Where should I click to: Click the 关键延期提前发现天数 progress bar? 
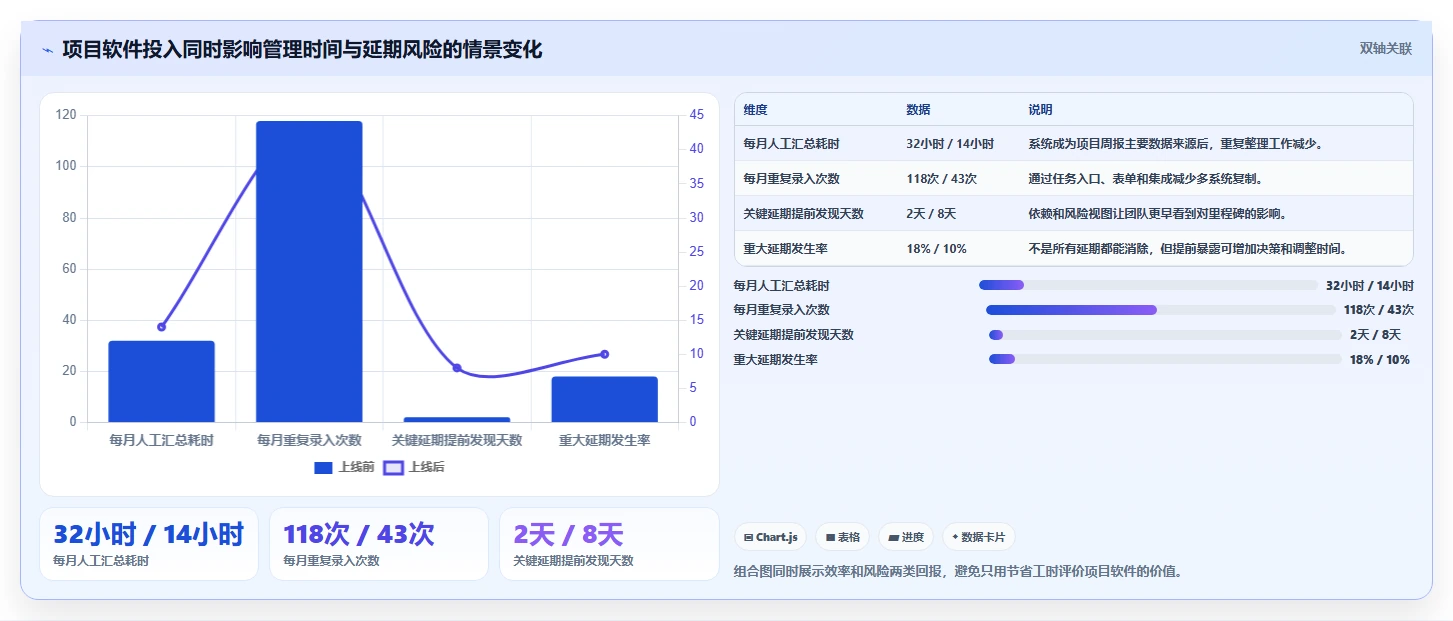(x=1164, y=335)
